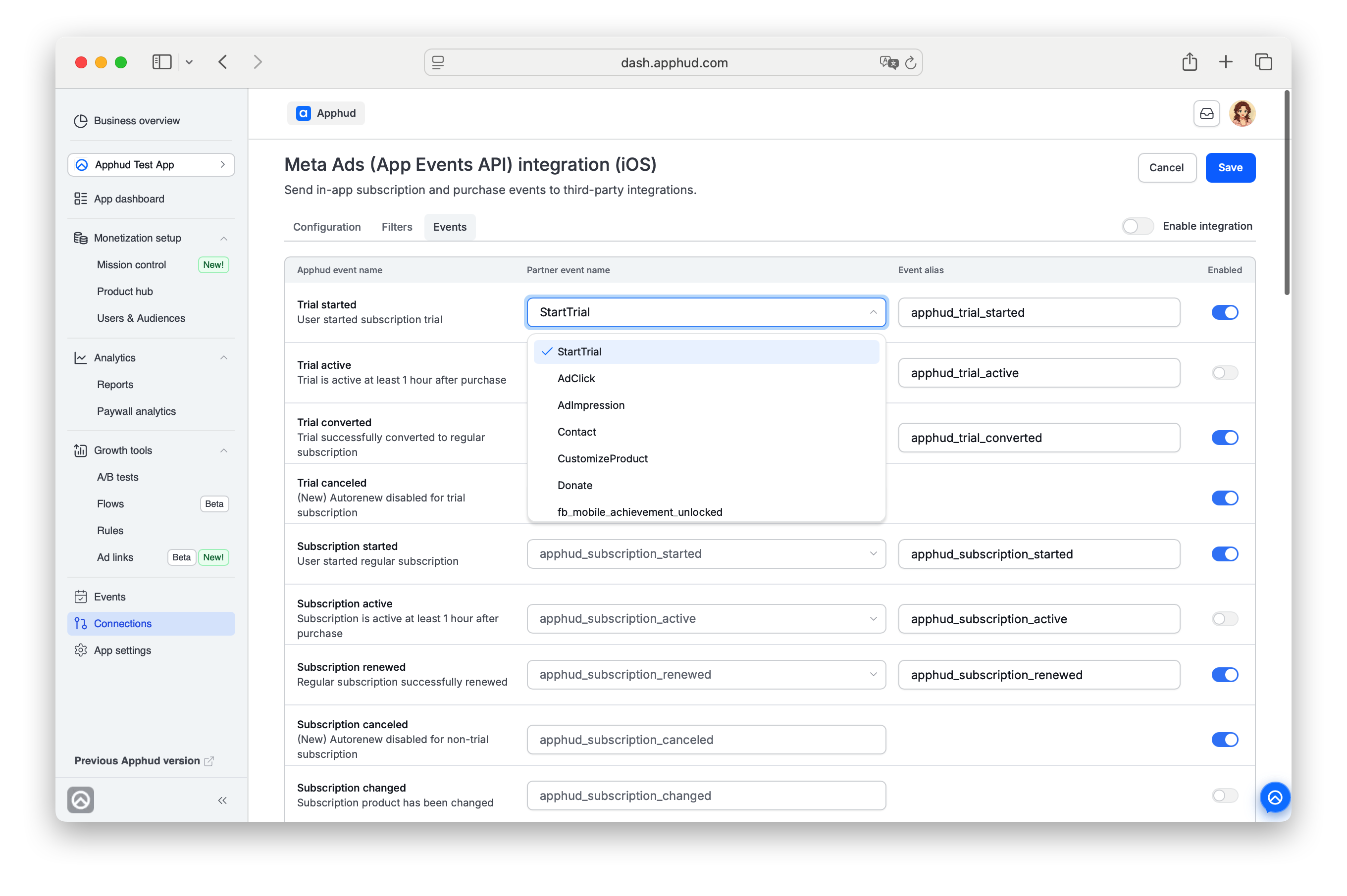1347x896 pixels.
Task: Open Paywall analytics in the sidebar
Action: (x=136, y=411)
